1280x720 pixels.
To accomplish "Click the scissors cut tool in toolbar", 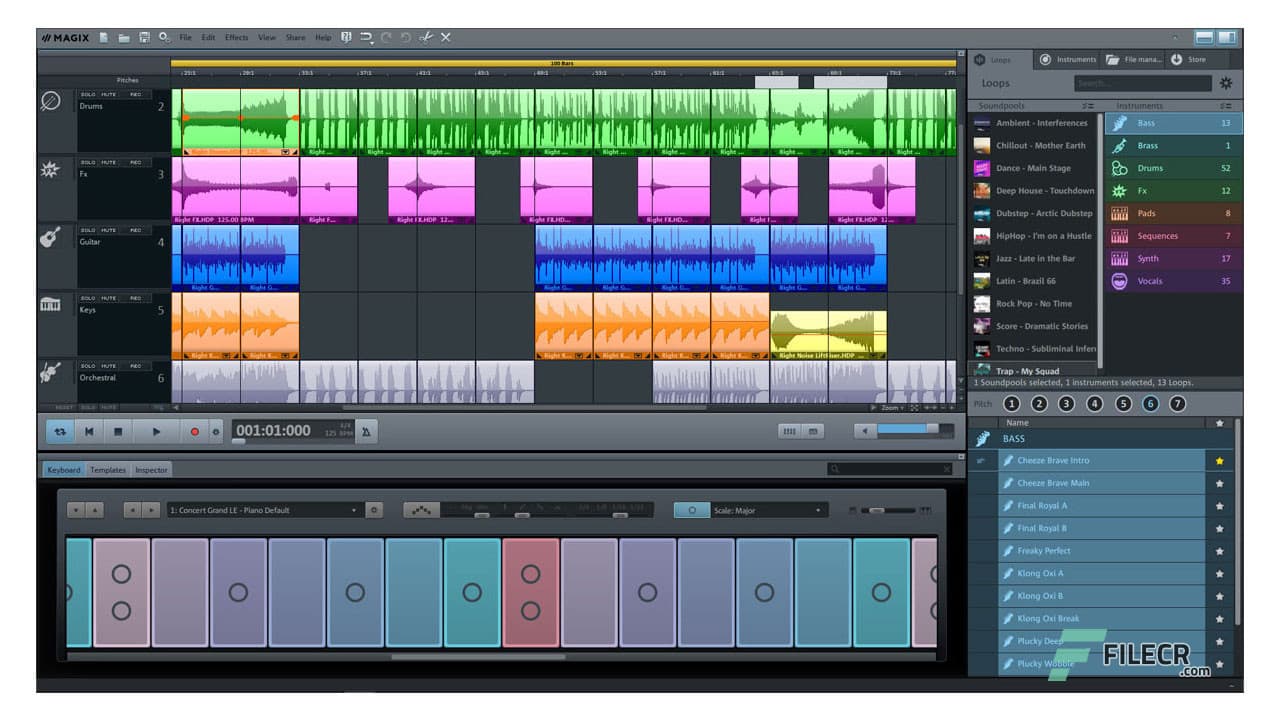I will tap(428, 37).
